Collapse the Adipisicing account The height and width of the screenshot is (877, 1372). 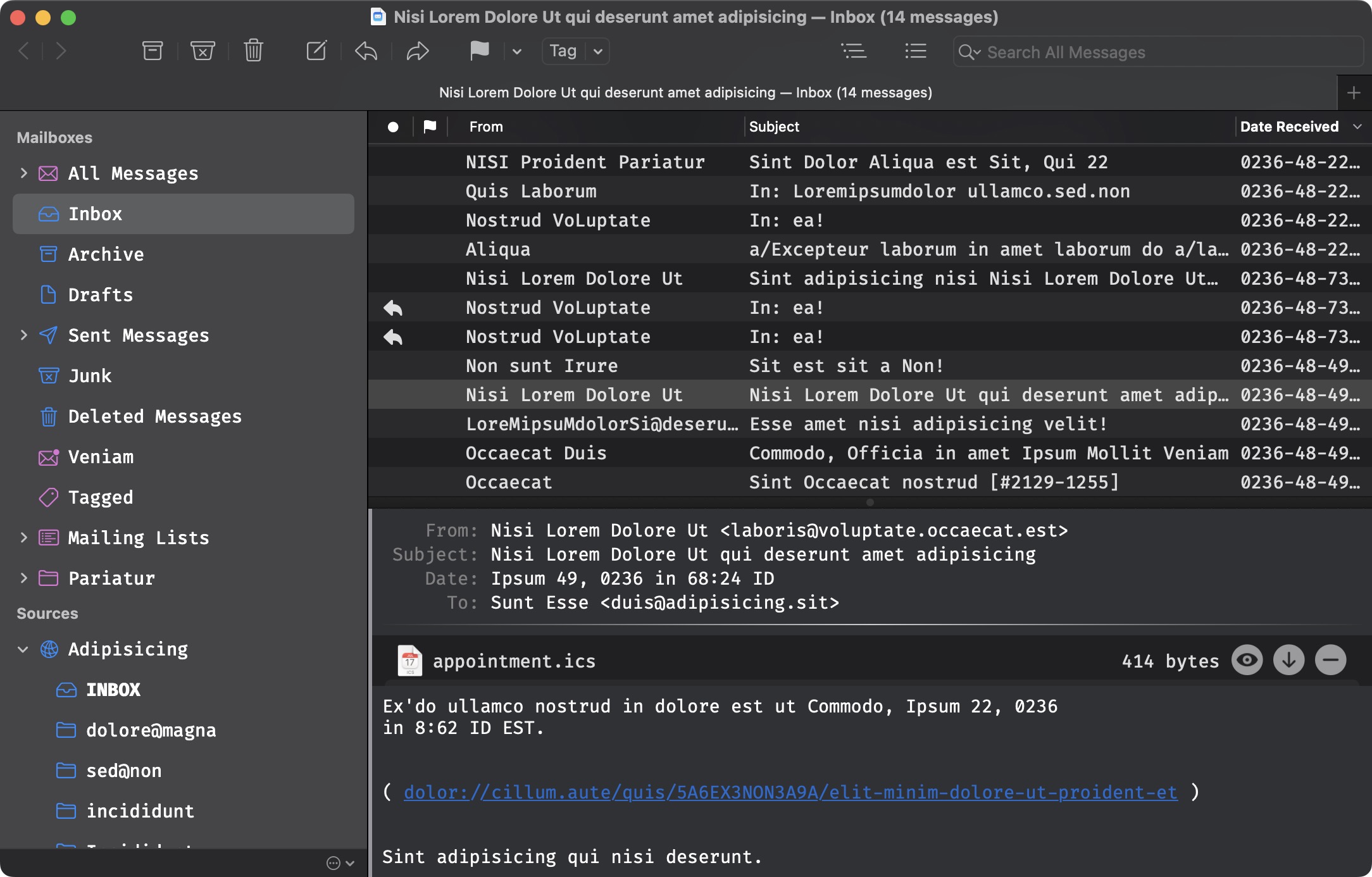[x=23, y=649]
